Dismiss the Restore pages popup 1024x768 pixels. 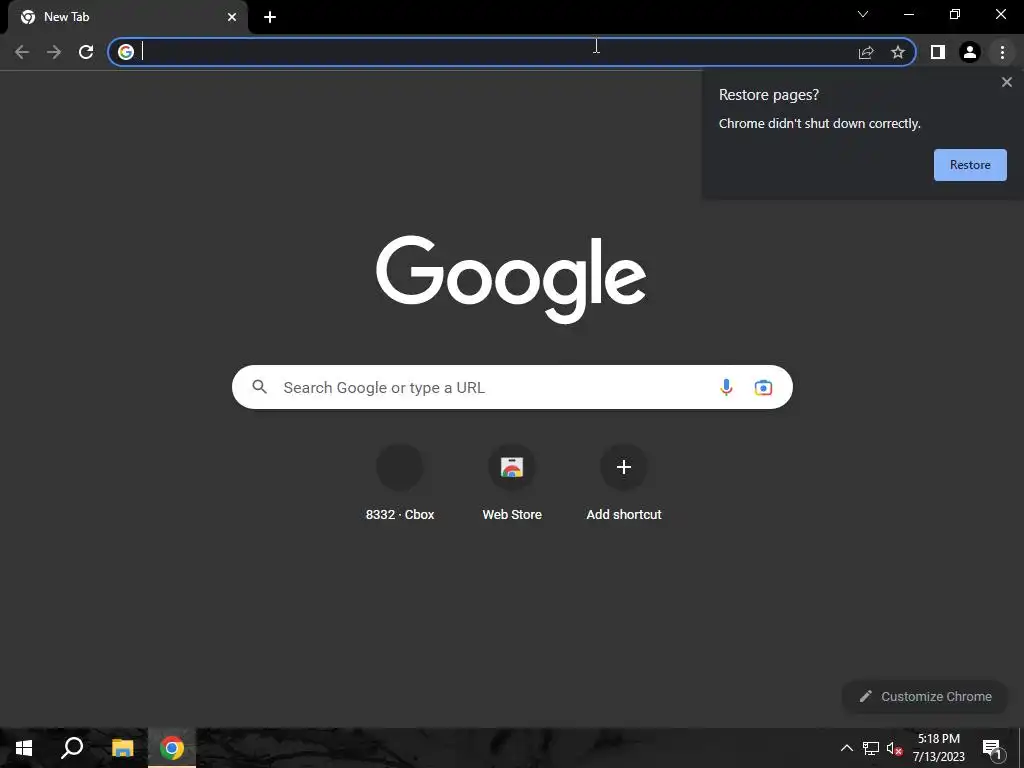click(x=1006, y=82)
